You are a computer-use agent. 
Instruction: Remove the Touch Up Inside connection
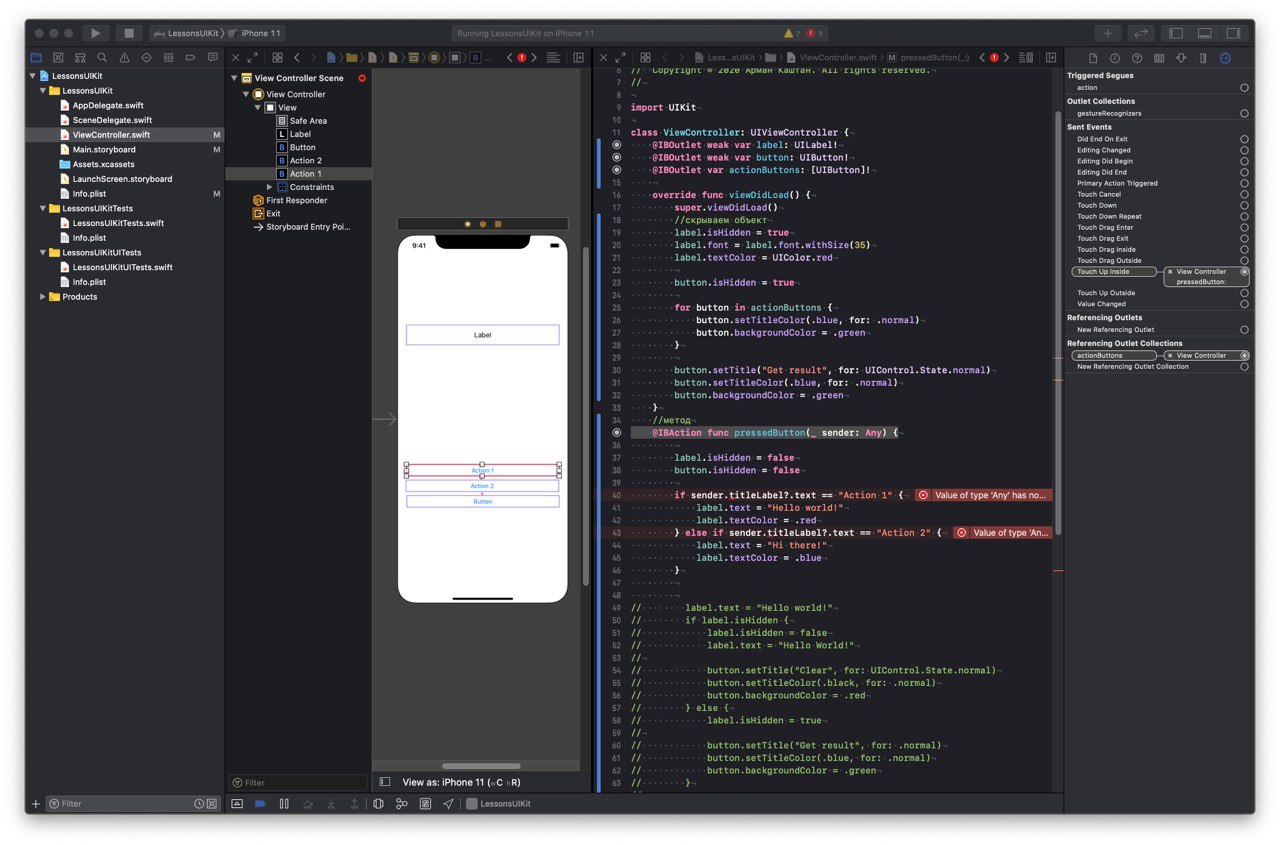click(1171, 271)
